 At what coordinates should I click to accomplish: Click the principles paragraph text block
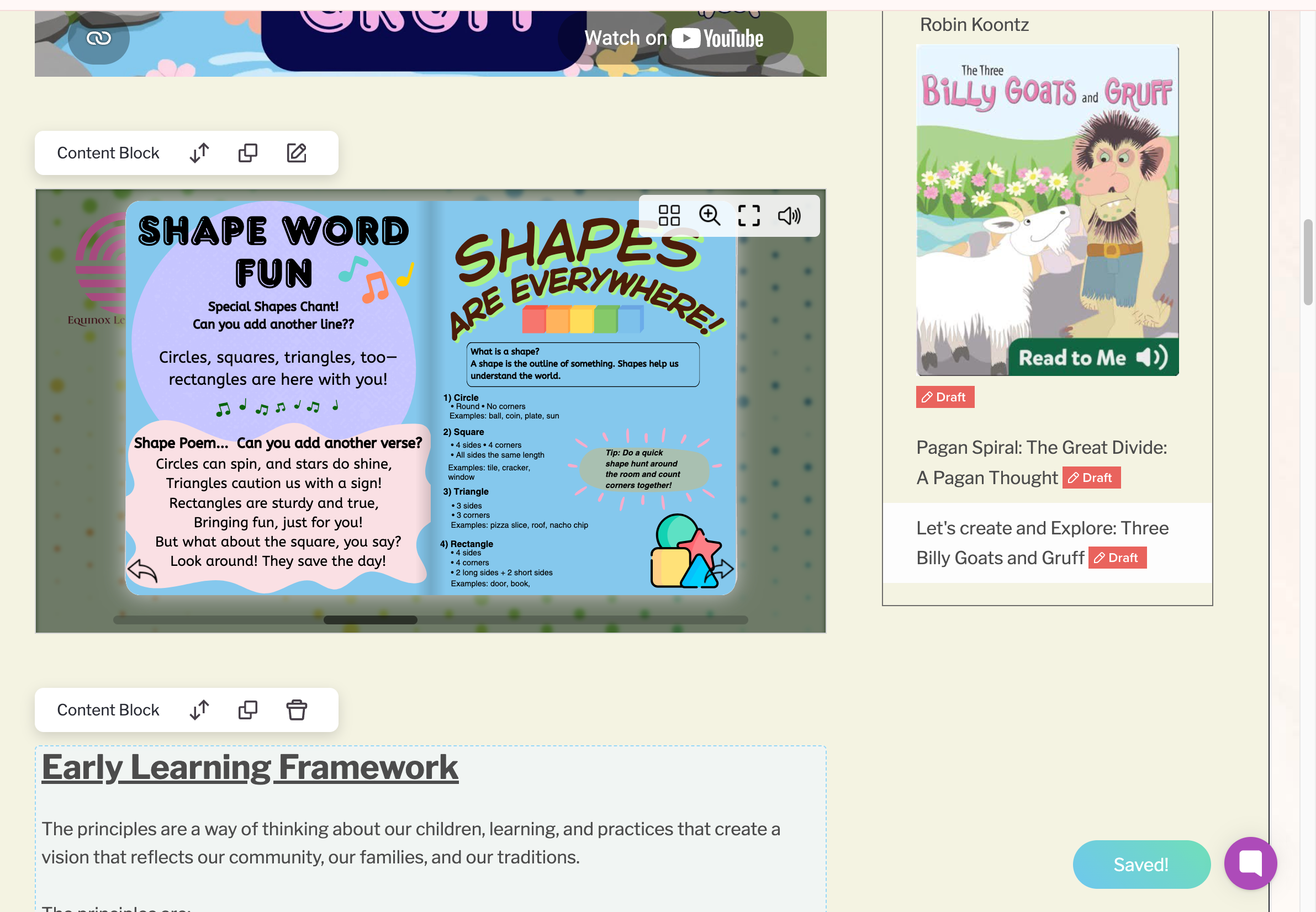pyautogui.click(x=410, y=843)
